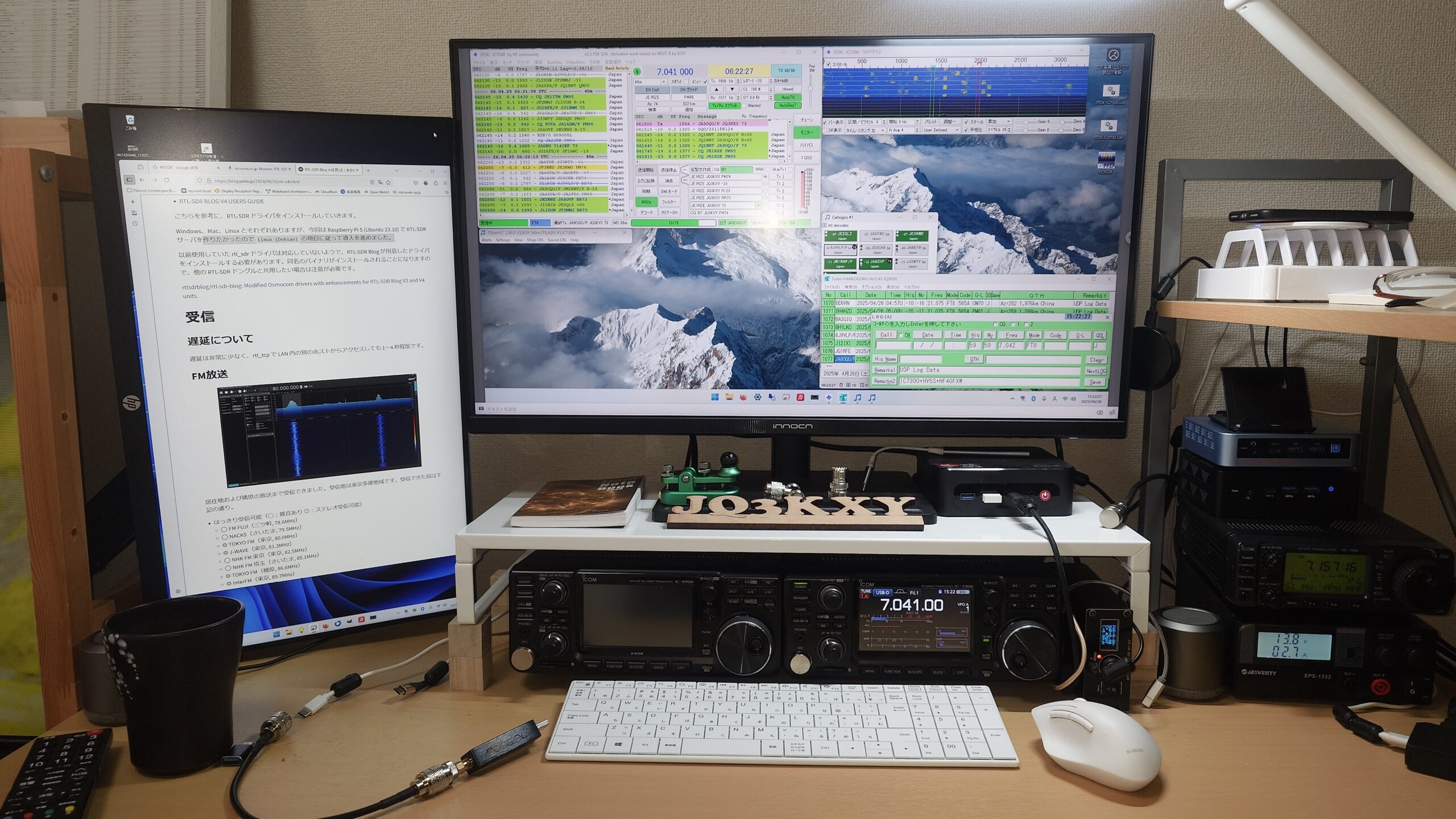Toggle Firefox sidebar button
The width and height of the screenshot is (1456, 819).
pos(130,180)
